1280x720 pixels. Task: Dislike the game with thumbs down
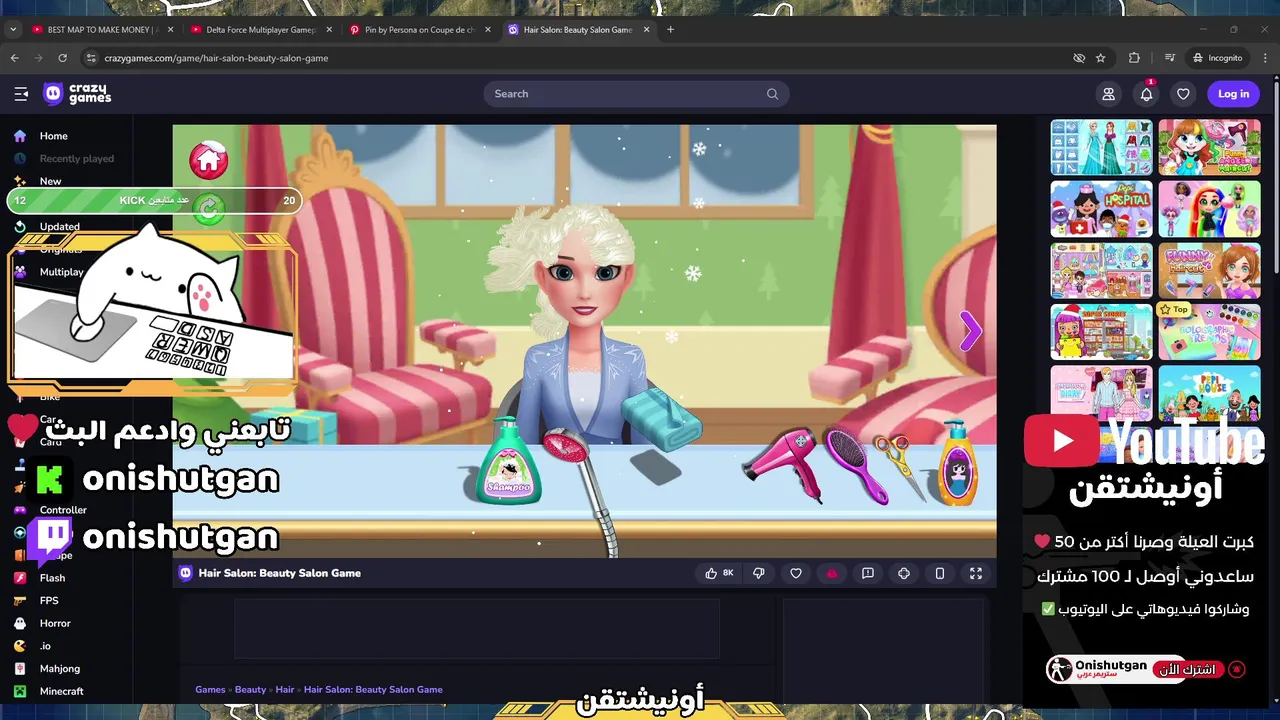pyautogui.click(x=759, y=573)
